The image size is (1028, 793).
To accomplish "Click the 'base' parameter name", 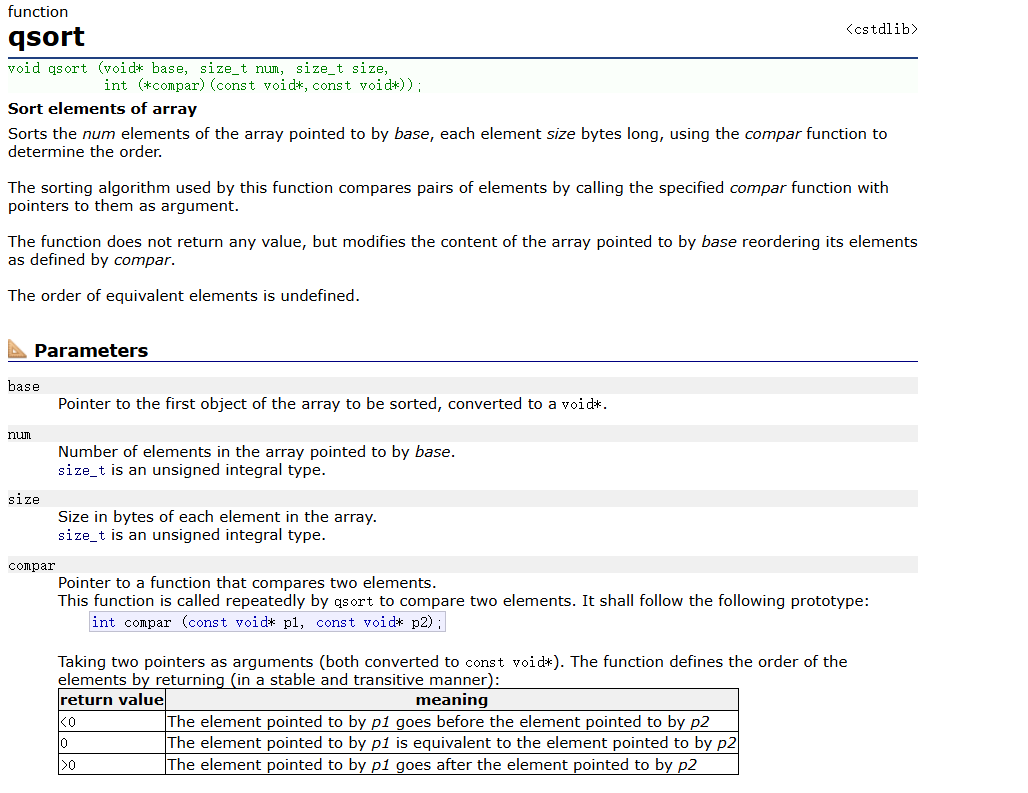I will (x=24, y=387).
